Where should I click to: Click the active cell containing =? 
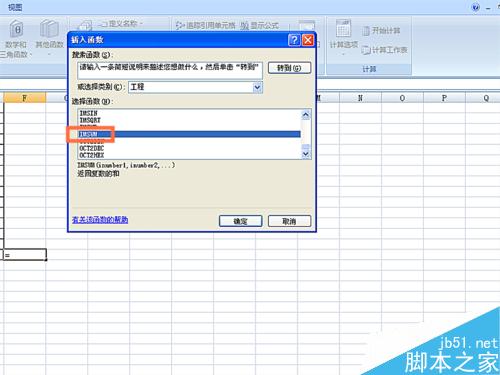point(25,255)
